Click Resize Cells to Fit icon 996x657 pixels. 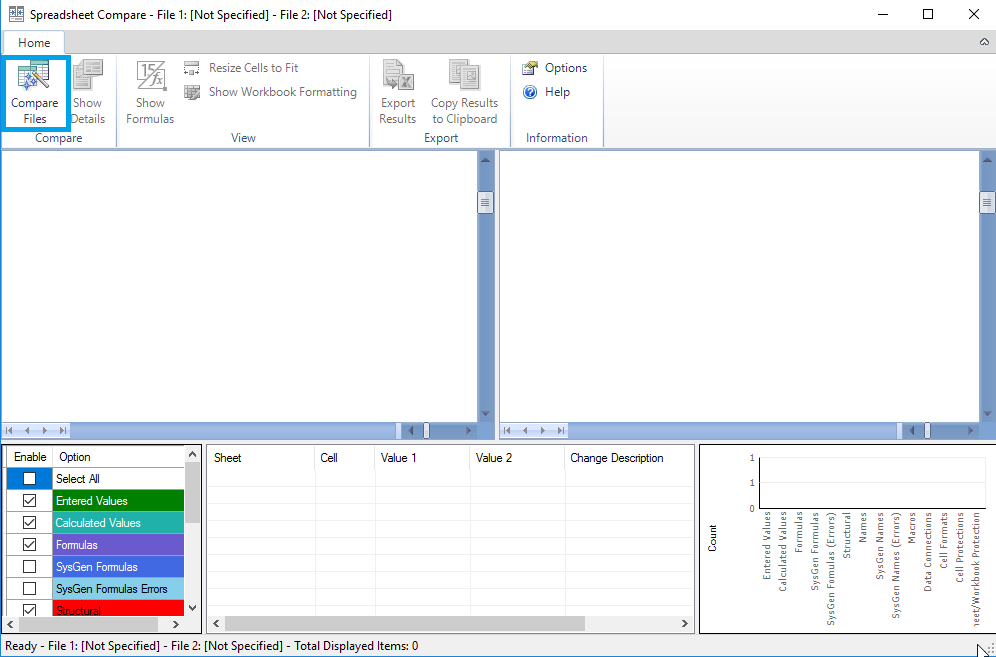[192, 68]
